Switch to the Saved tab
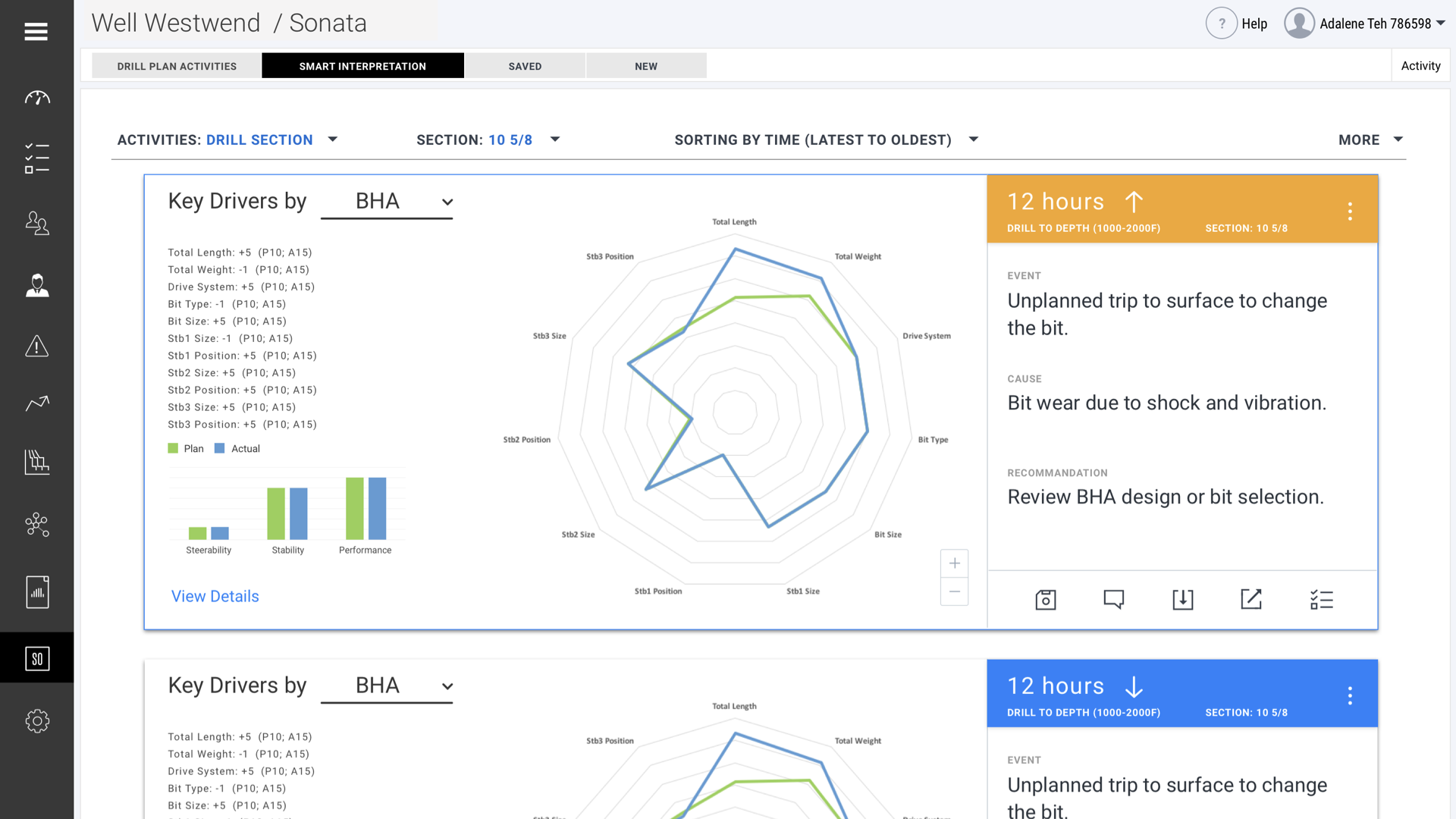The height and width of the screenshot is (819, 1456). [x=525, y=66]
